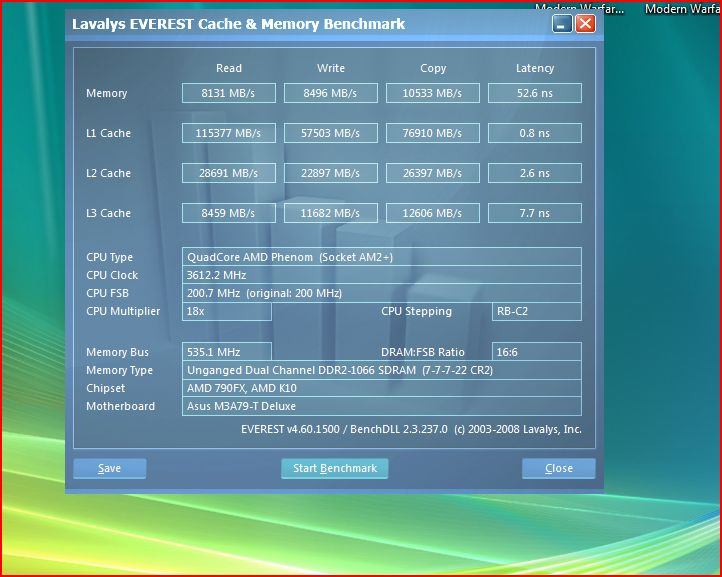
Task: Select L1 Cache Copy value 76910 MB/s
Action: (433, 133)
